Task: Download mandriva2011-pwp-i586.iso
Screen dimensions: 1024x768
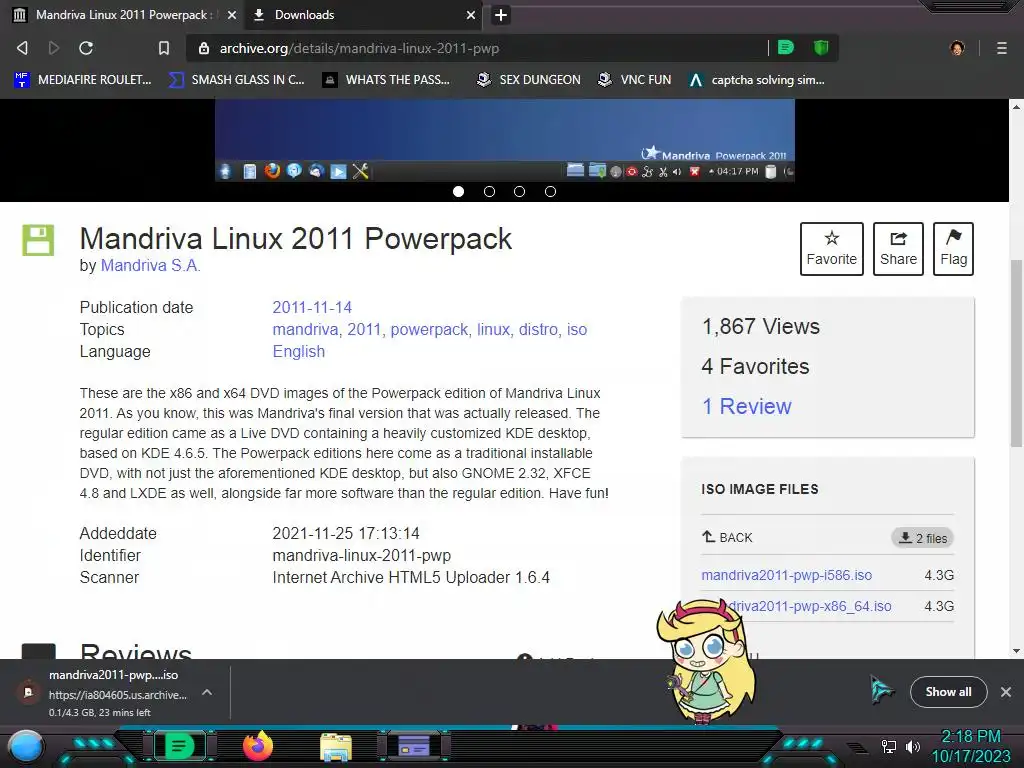Action: (x=786, y=575)
